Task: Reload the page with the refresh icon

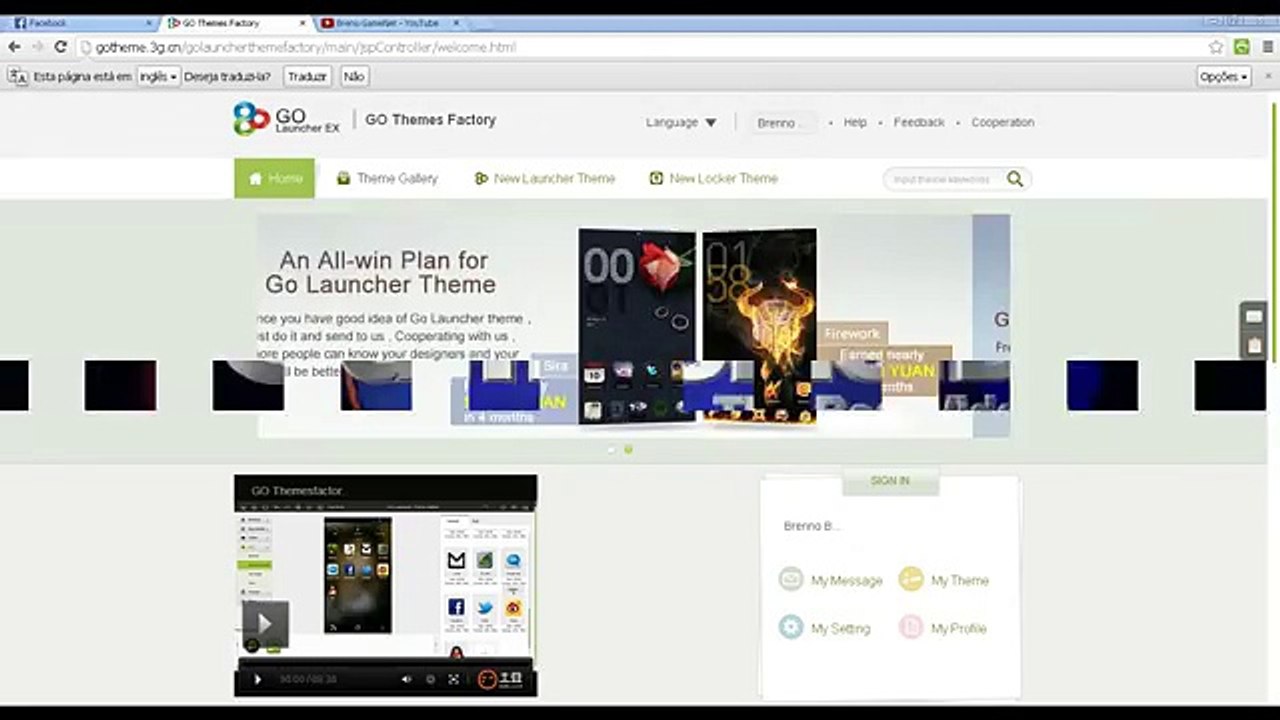Action: (x=60, y=47)
